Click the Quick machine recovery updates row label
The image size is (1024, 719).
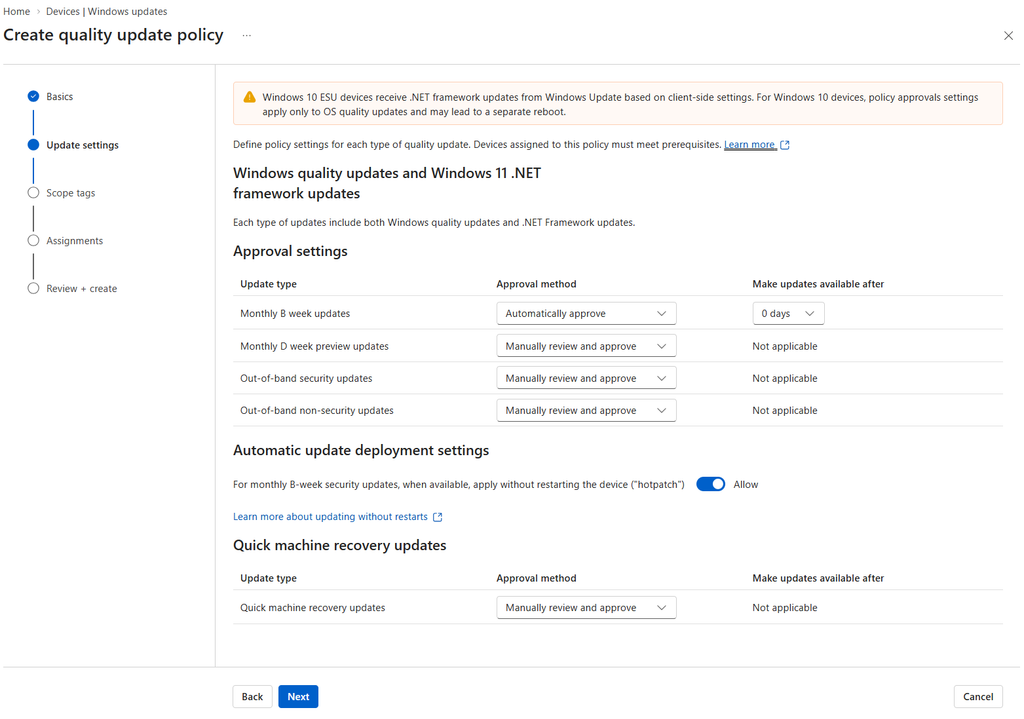click(x=313, y=607)
